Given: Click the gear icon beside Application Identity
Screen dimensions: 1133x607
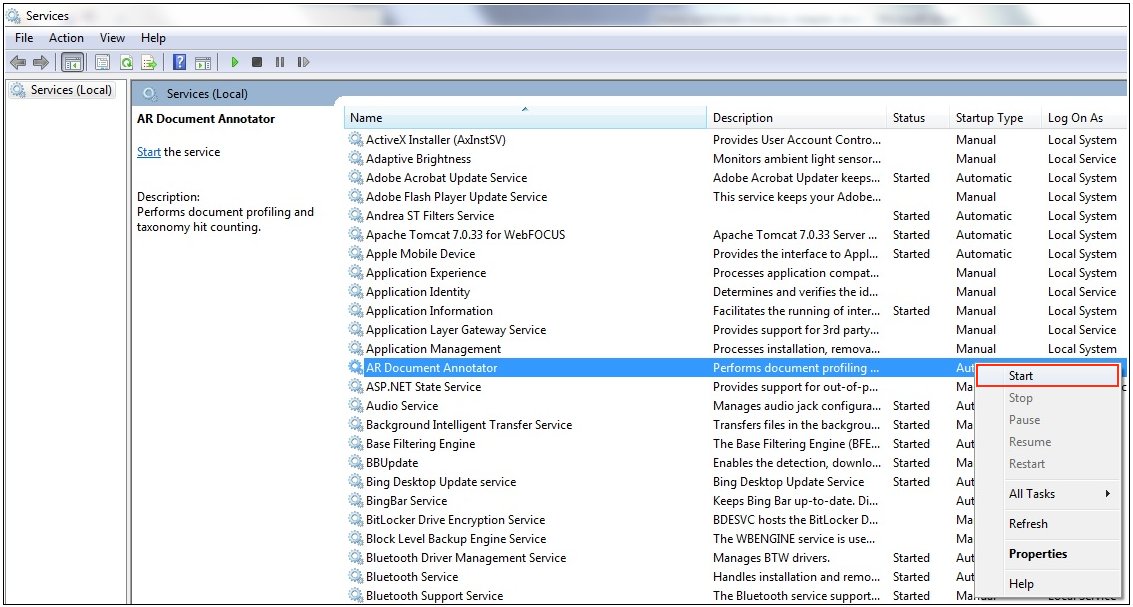Looking at the screenshot, I should coord(356,292).
